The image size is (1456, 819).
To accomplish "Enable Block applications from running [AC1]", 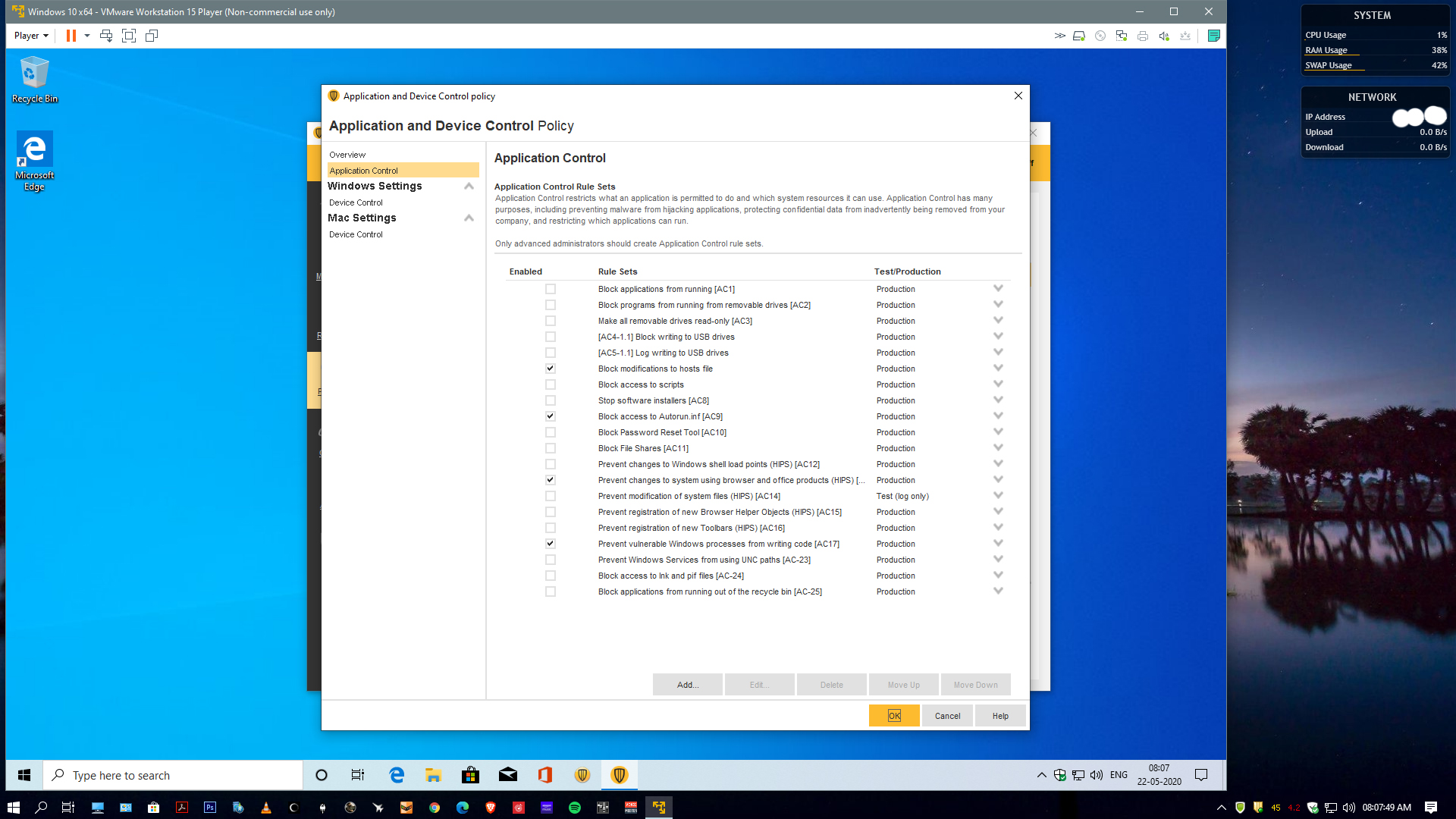I will (x=551, y=289).
